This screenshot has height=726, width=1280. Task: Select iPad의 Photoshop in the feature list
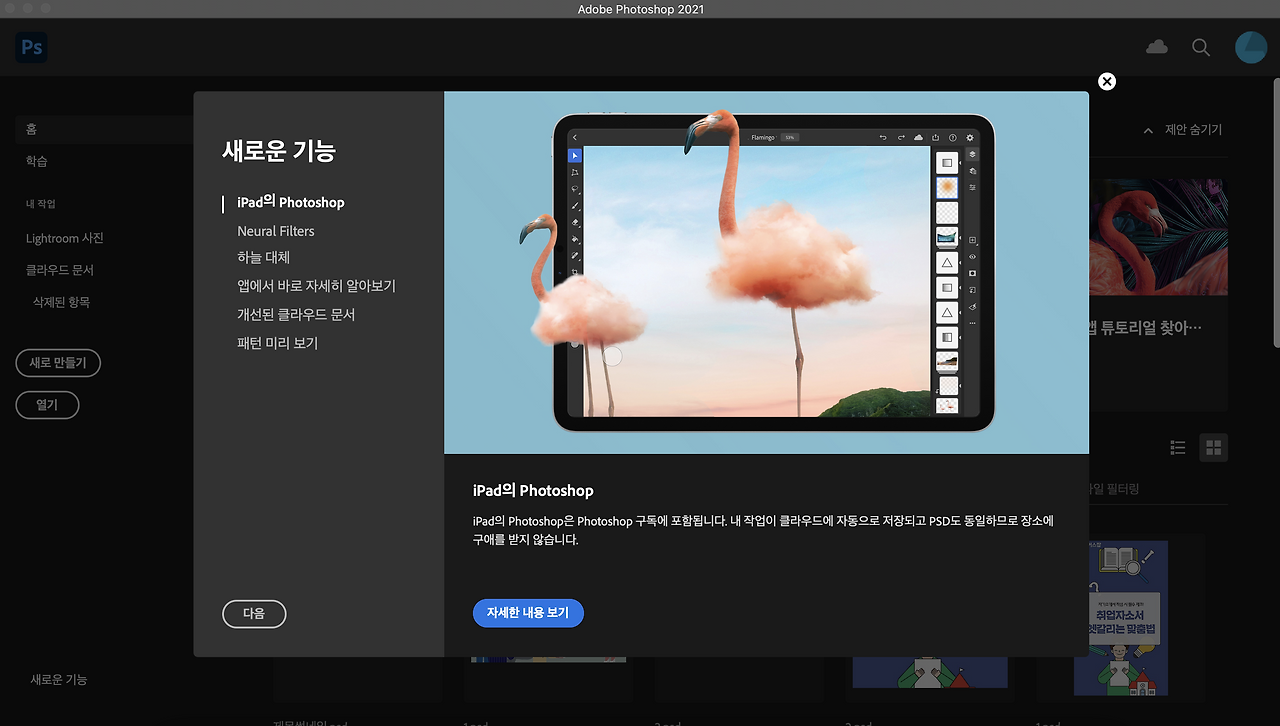coord(291,203)
